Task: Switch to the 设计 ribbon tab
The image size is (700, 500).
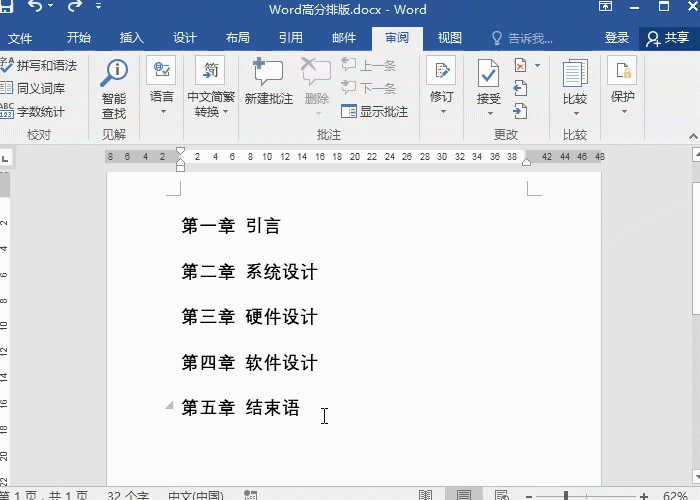Action: pos(185,38)
